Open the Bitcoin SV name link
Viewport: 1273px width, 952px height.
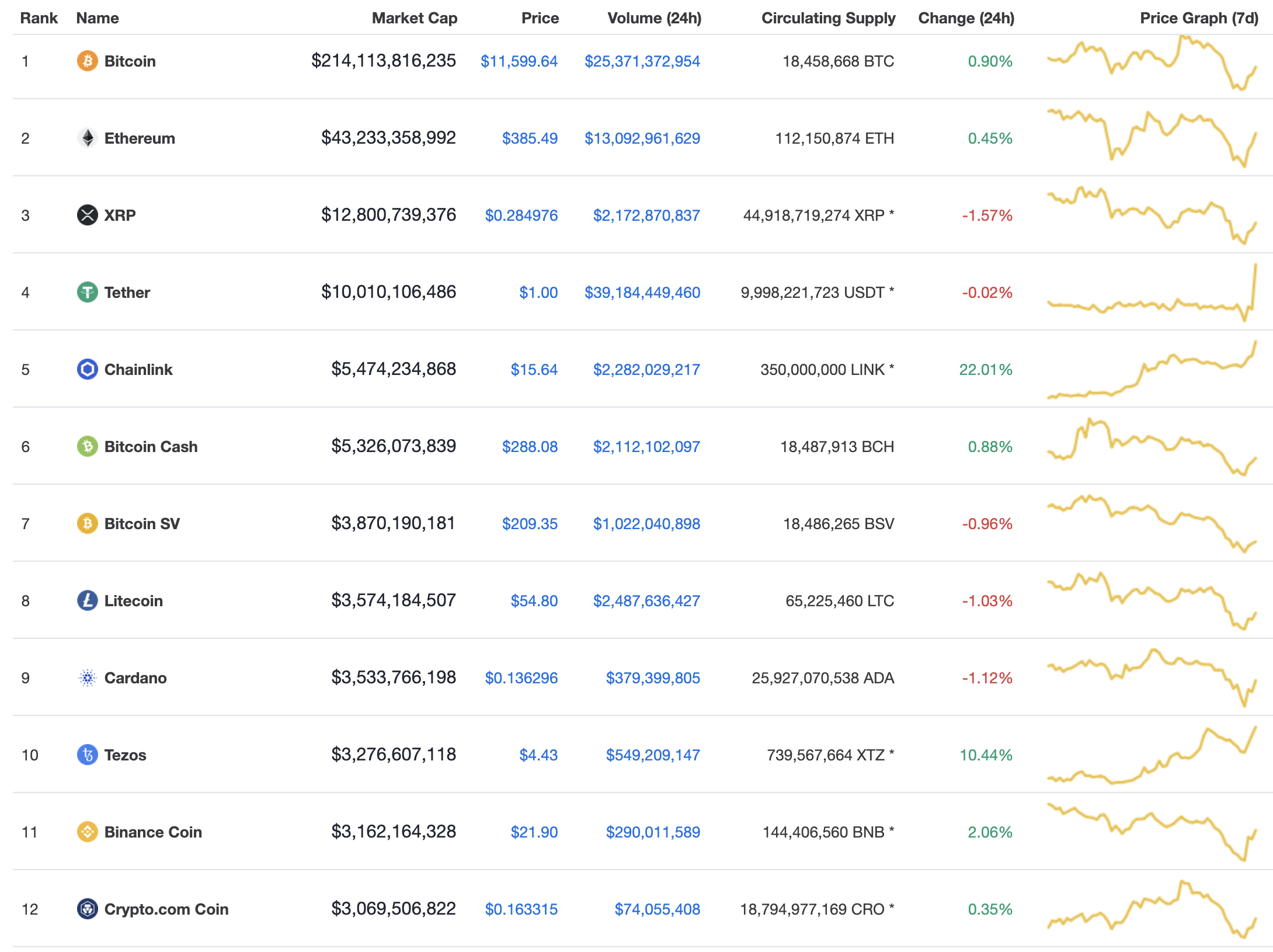click(x=142, y=524)
